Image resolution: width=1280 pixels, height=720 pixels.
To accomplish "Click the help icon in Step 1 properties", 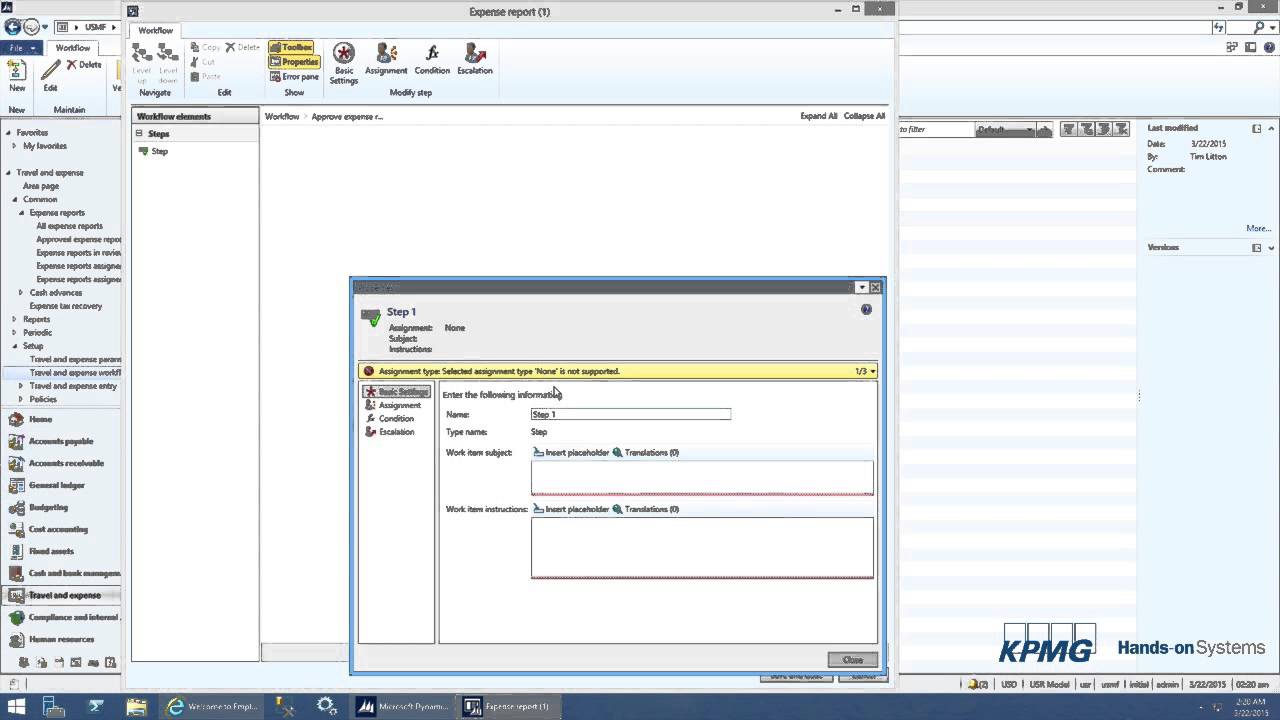I will tap(866, 310).
